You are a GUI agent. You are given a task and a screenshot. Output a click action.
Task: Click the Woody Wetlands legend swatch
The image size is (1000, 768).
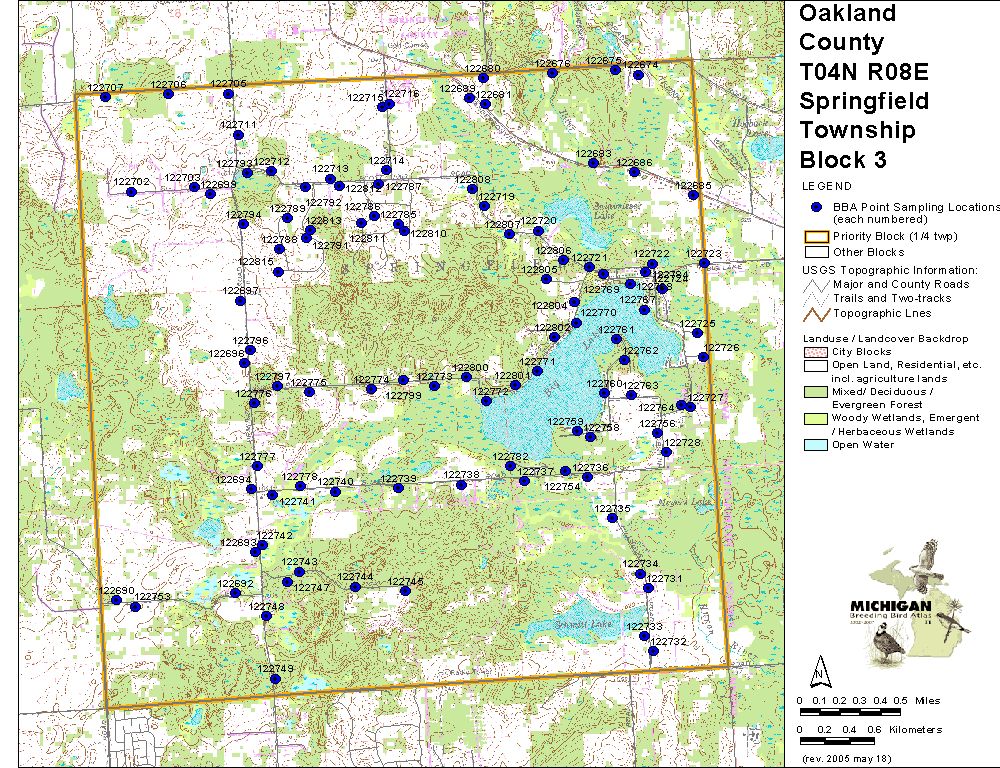[x=814, y=418]
